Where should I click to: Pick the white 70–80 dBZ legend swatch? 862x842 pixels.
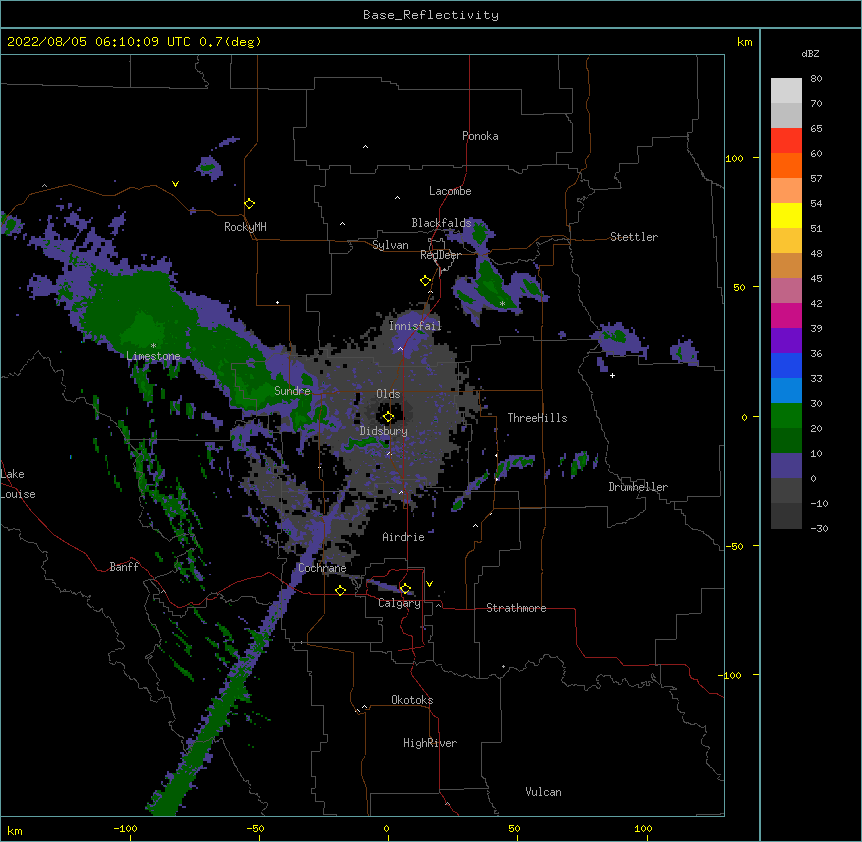tap(786, 91)
